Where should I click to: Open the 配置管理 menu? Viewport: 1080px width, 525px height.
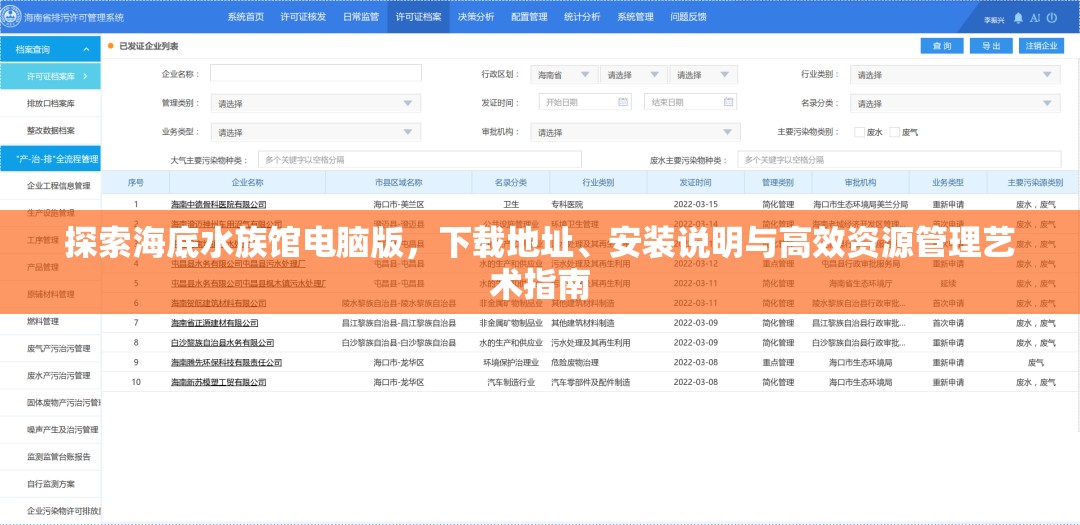(x=529, y=17)
